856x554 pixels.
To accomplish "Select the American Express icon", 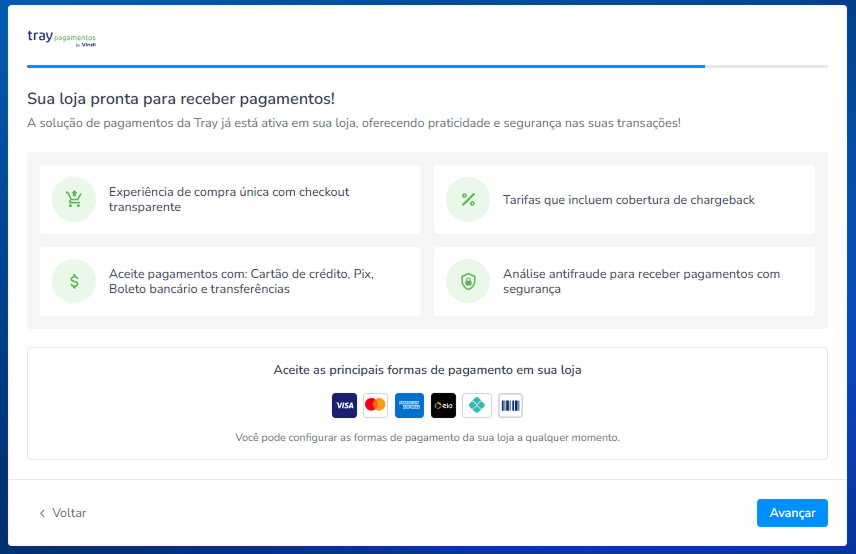I will pos(409,406).
